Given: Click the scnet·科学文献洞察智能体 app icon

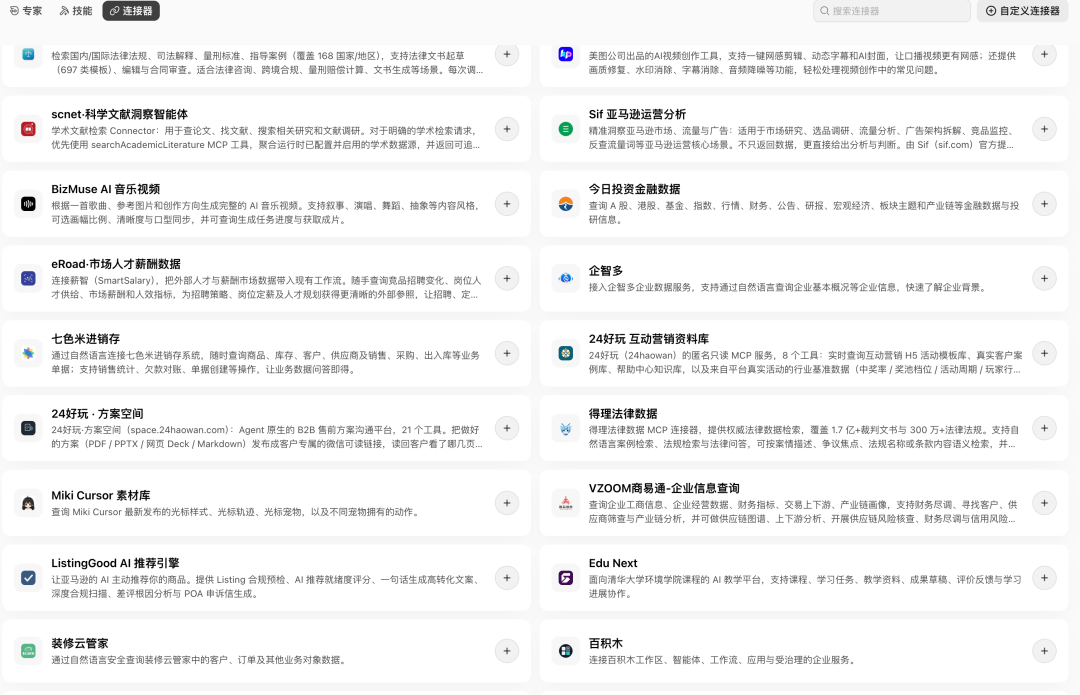Looking at the screenshot, I should point(28,129).
